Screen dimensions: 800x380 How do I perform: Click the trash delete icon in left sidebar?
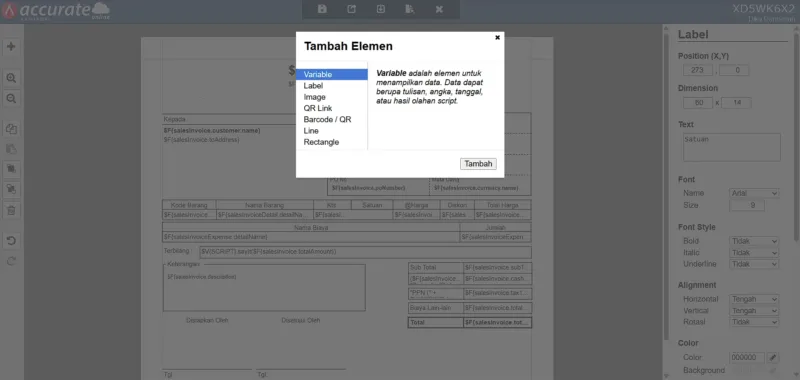[11, 210]
